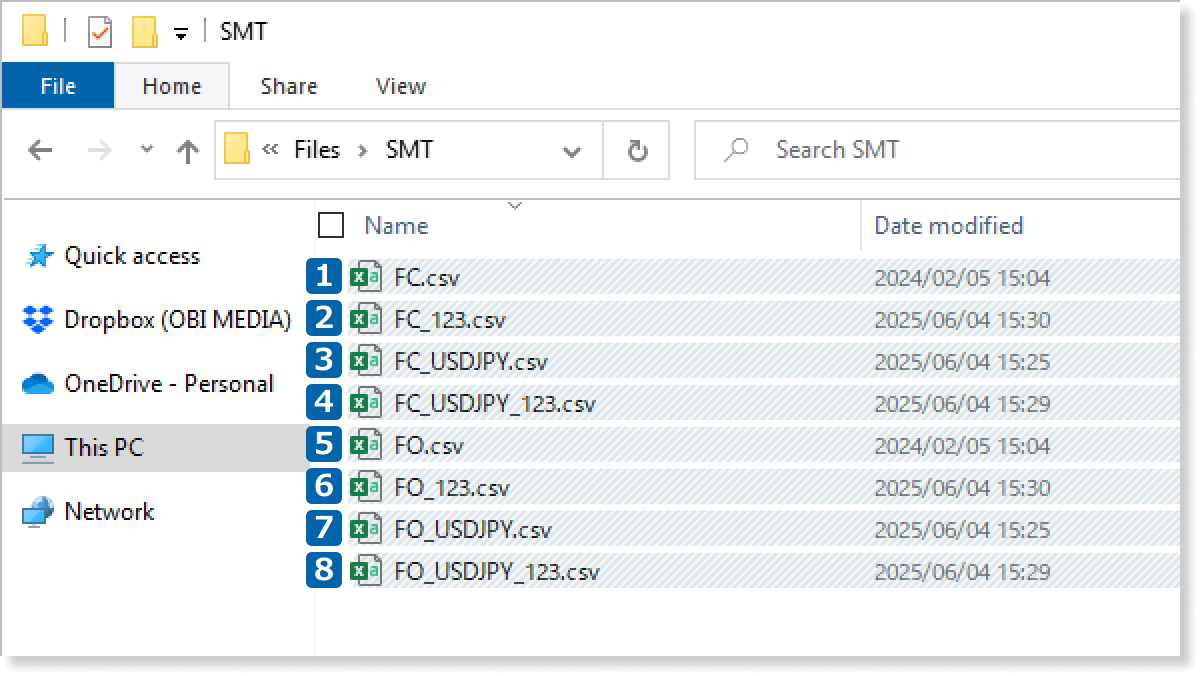The image size is (1200, 676).
Task: Click the Properties icon in title bar
Action: 100,32
